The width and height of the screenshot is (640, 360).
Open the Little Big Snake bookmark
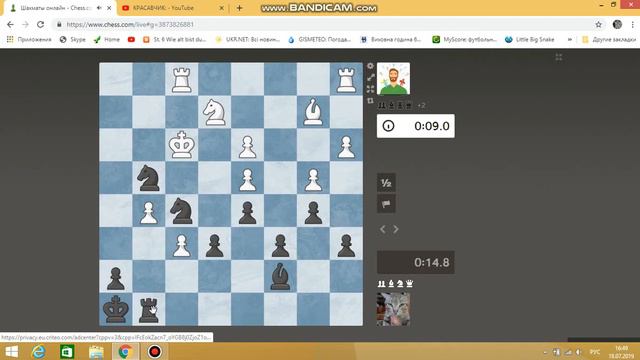click(530, 40)
